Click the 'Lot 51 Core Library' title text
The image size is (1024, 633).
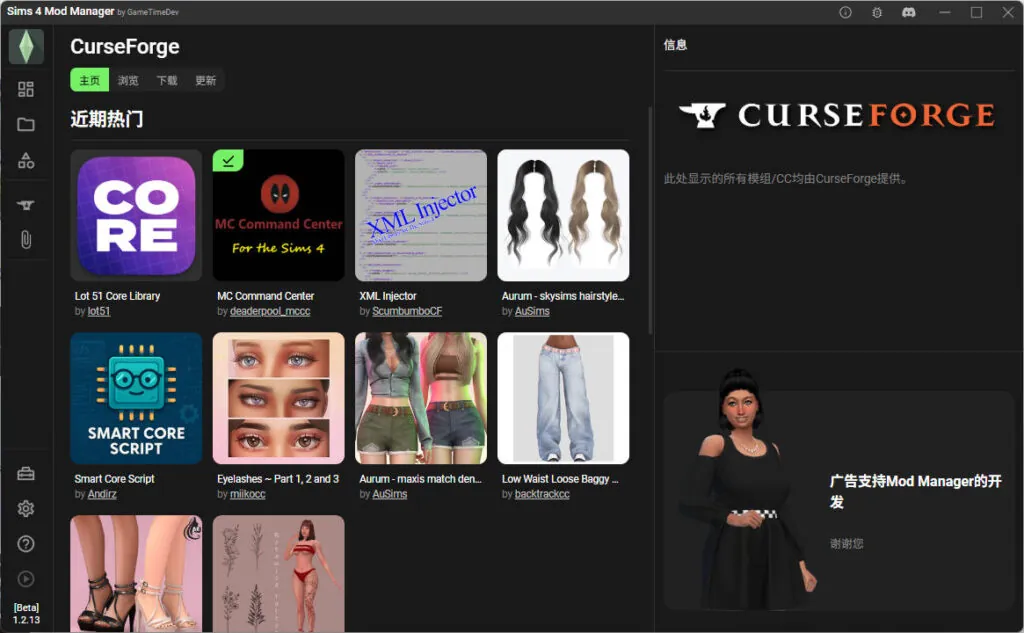tap(117, 296)
